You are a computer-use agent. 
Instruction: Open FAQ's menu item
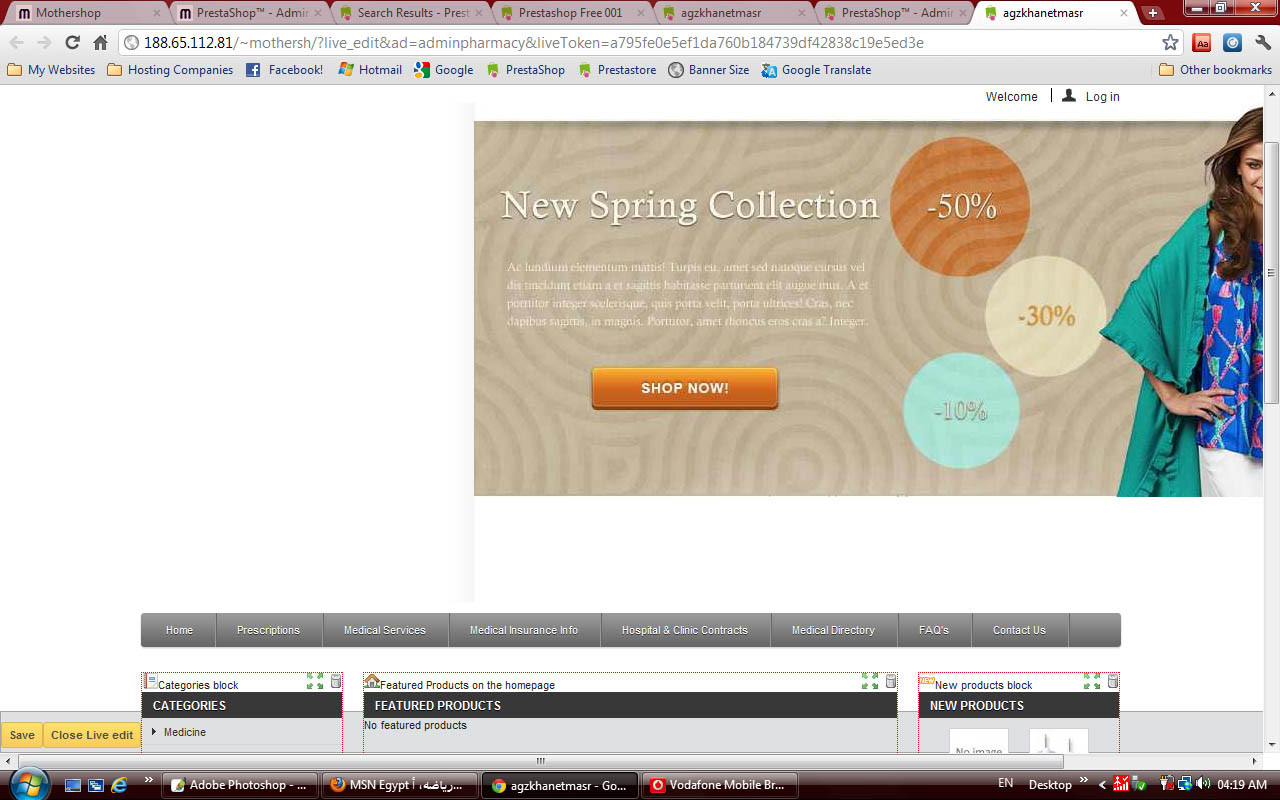(x=934, y=630)
